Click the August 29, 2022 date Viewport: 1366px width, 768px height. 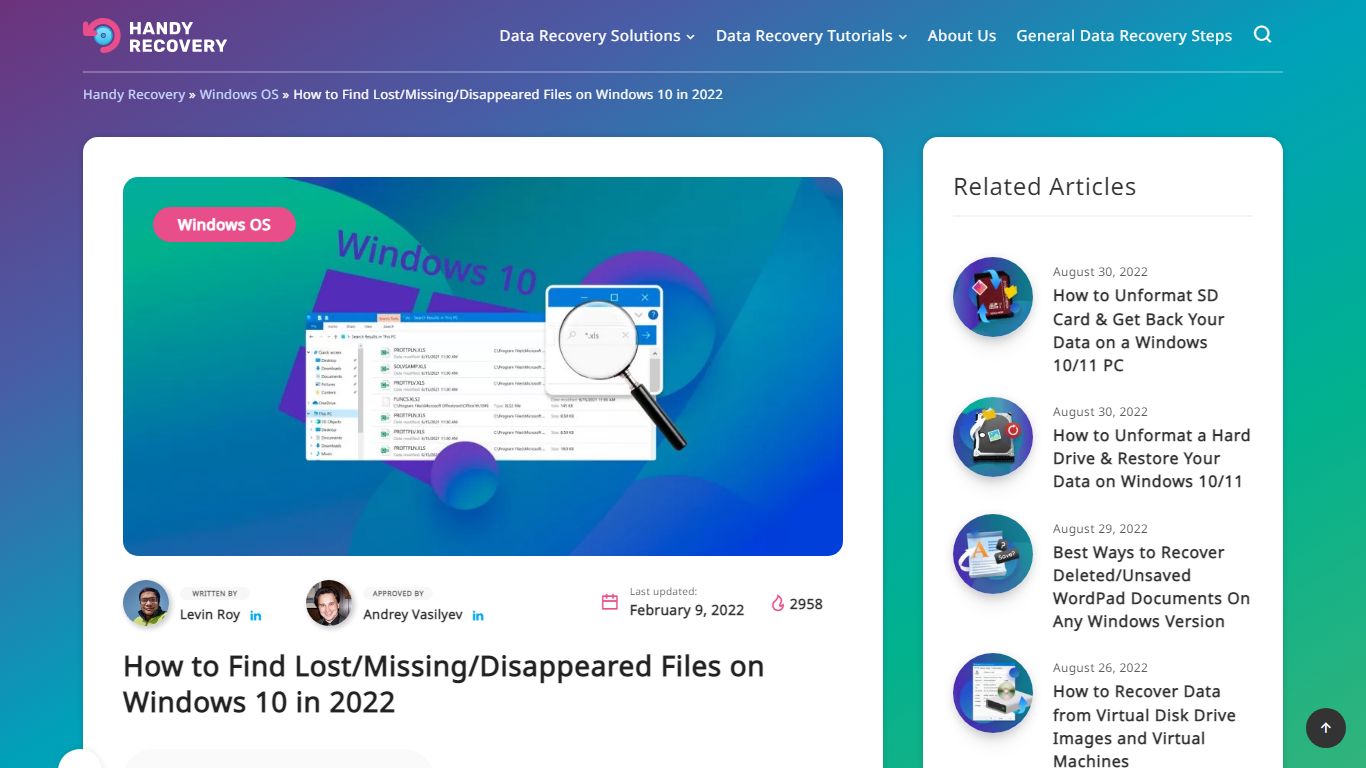coord(1100,529)
